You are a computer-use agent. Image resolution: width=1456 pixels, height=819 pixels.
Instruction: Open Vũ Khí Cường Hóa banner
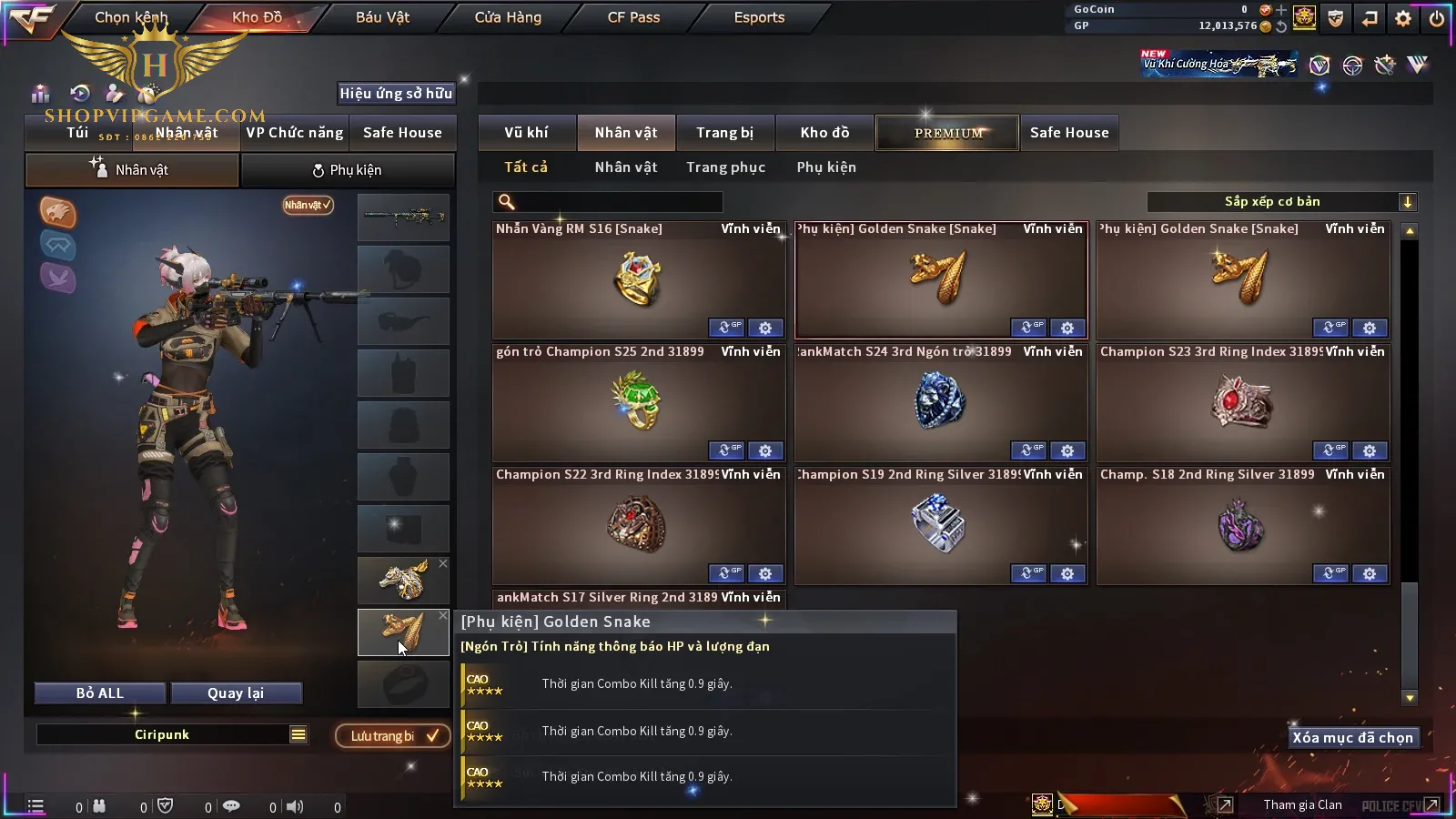point(1219,64)
